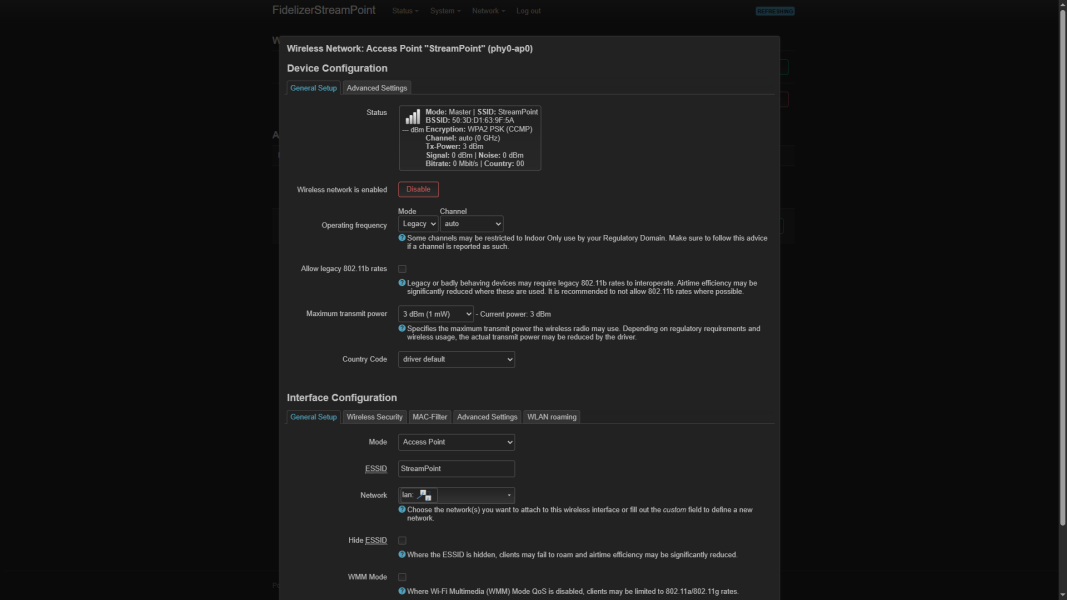1067x600 pixels.
Task: Click the lan network icon in the Network field
Action: coord(425,495)
